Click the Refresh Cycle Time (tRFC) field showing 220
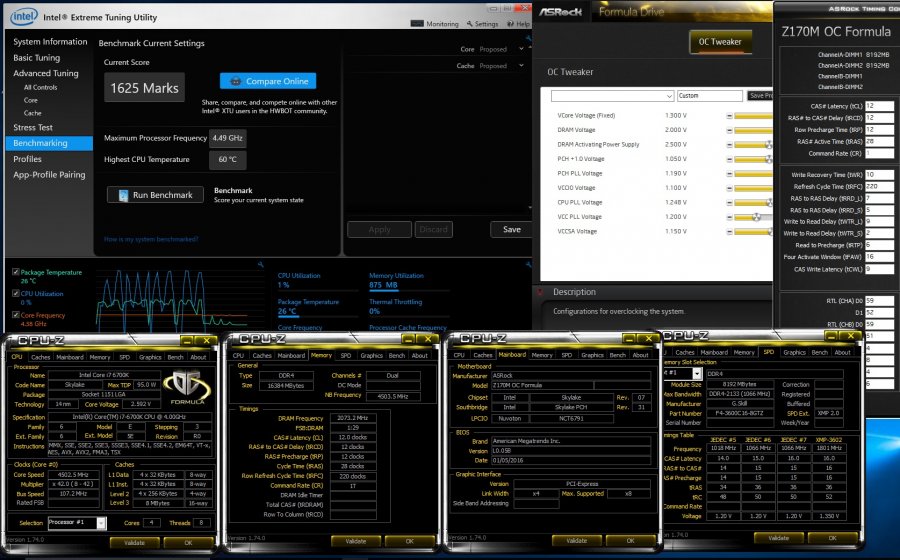Screen dimensions: 900x560 coord(880,186)
